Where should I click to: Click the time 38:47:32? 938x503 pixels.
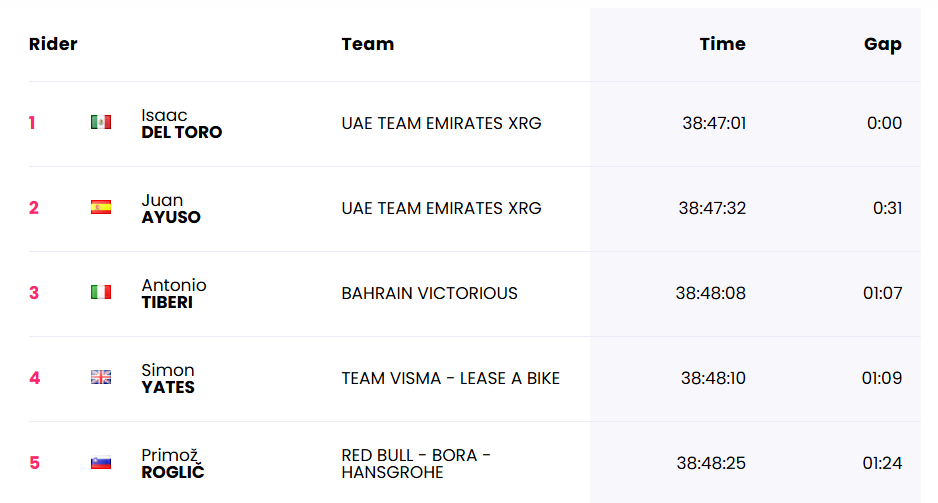[x=712, y=208]
